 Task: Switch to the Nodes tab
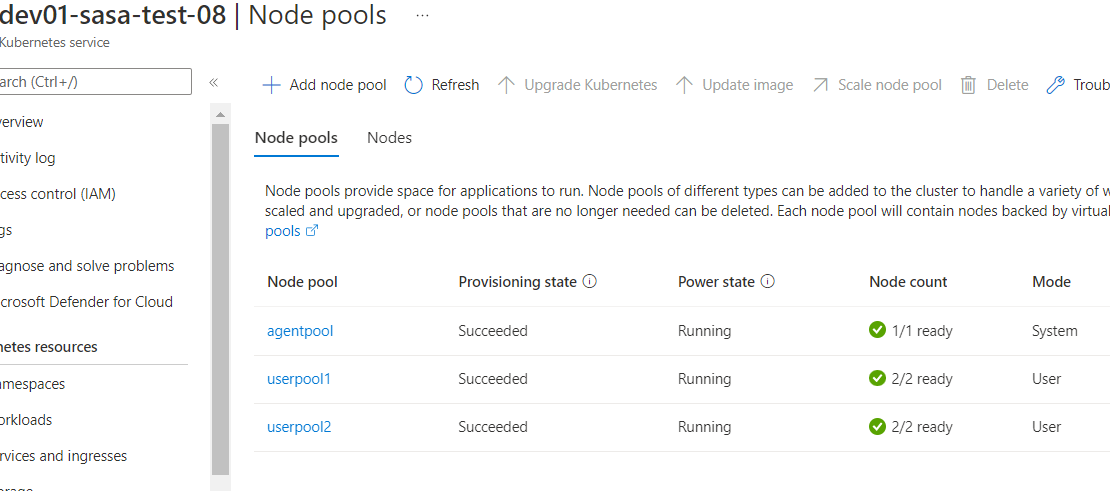coord(389,138)
